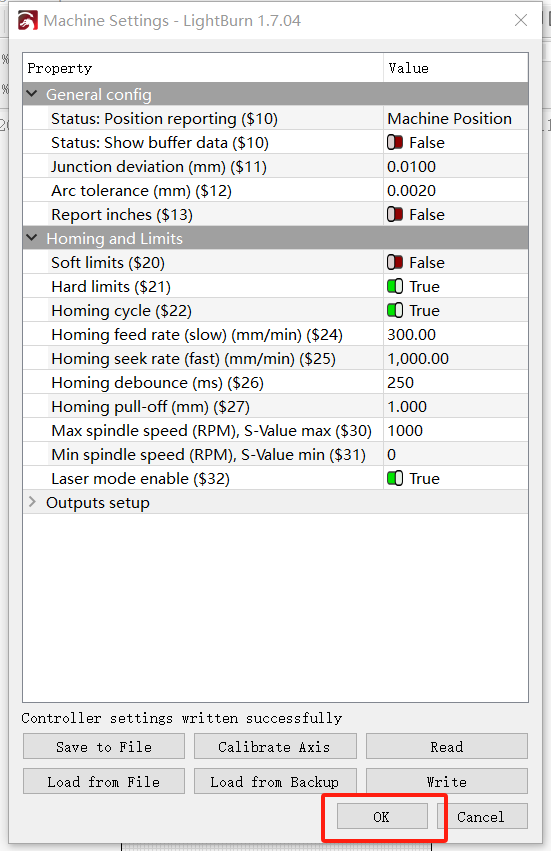551x851 pixels.
Task: Click the Calibrate Axis button
Action: pos(275,747)
